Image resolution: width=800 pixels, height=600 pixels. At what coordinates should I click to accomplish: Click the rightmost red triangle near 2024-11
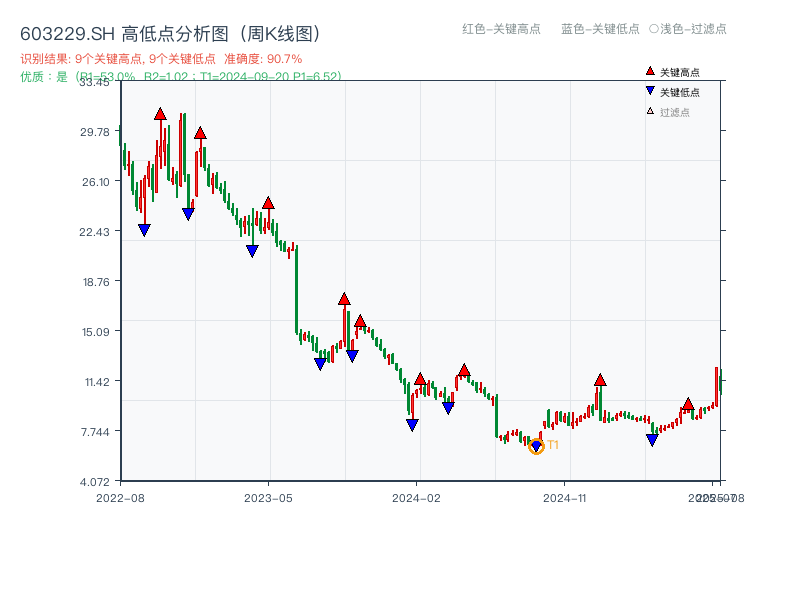599,380
